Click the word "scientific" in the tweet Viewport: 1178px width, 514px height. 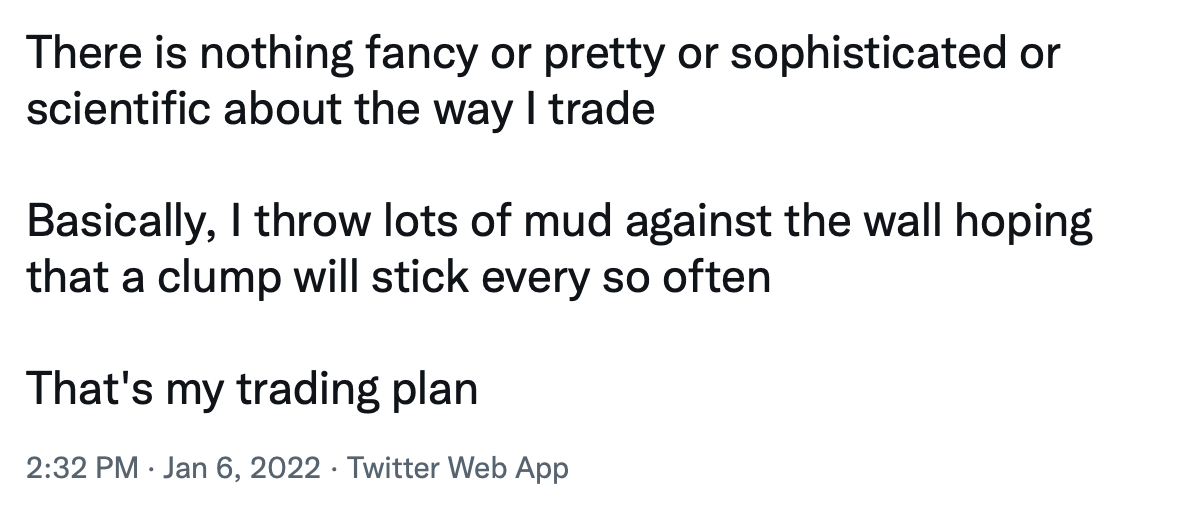(119, 109)
